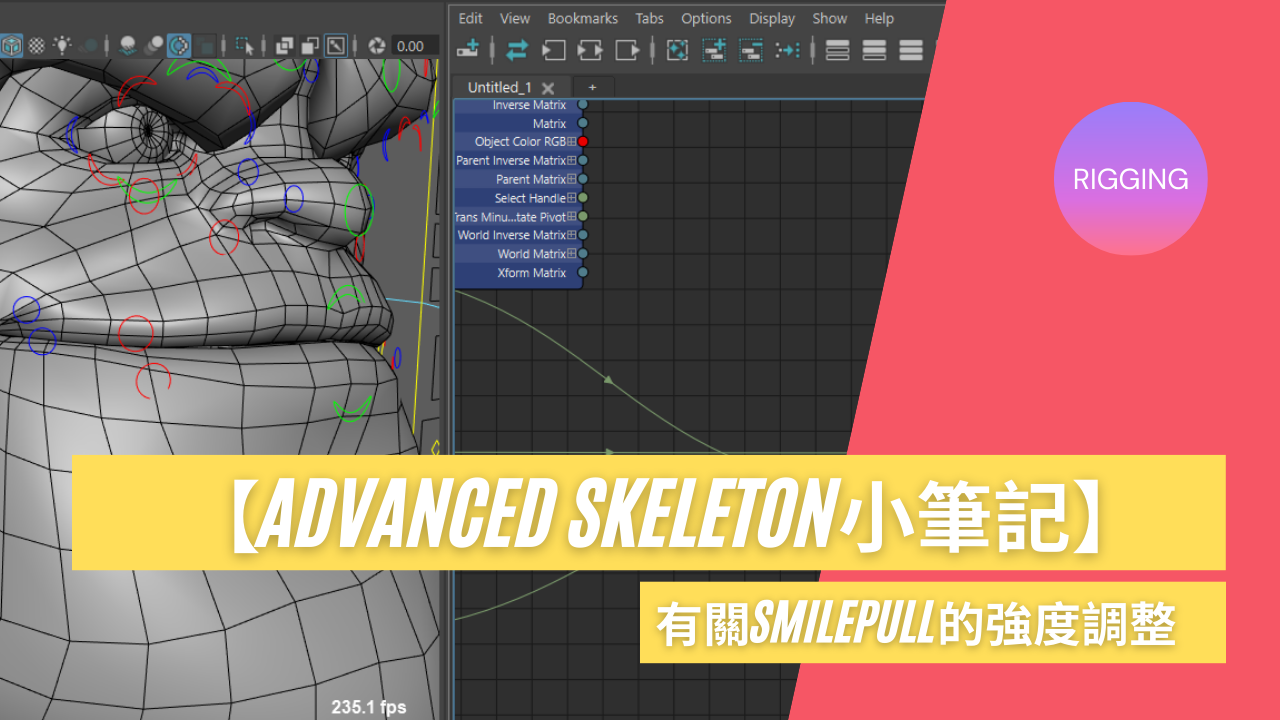Expand Trans Minu...tate Pivot attribute
Viewport: 1280px width, 720px height.
pyautogui.click(x=572, y=216)
